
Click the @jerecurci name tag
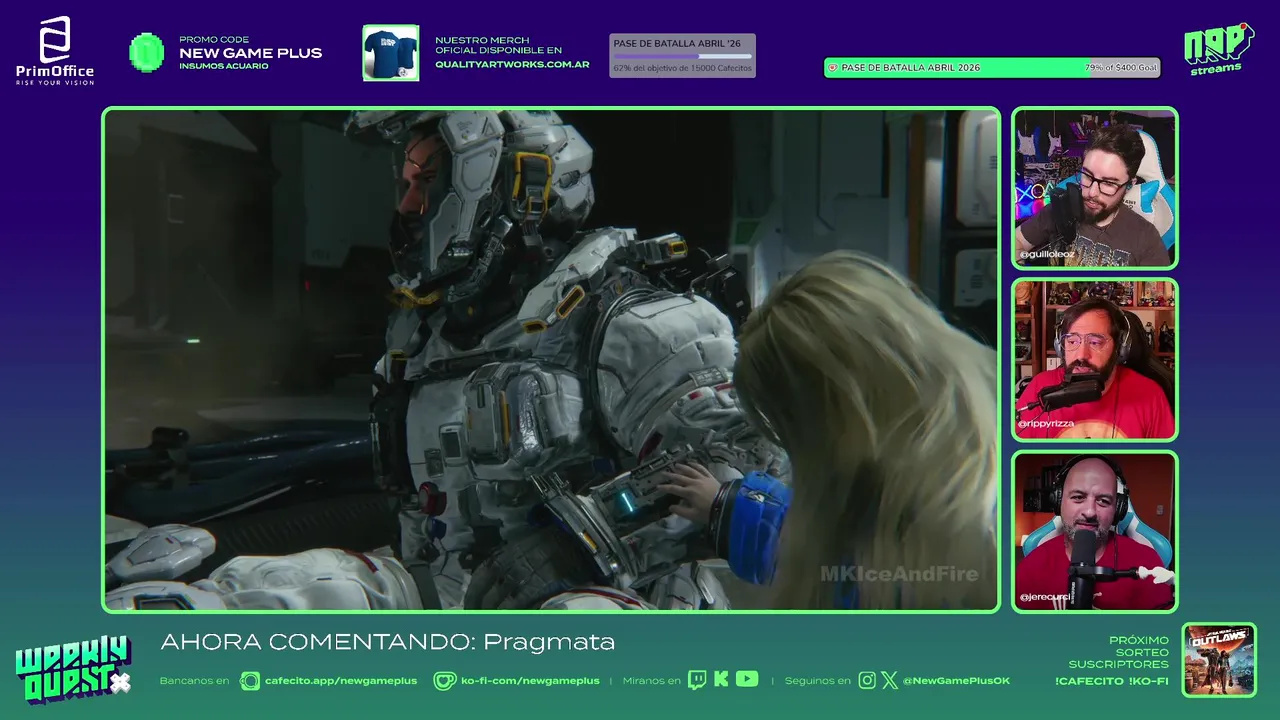[1045, 597]
